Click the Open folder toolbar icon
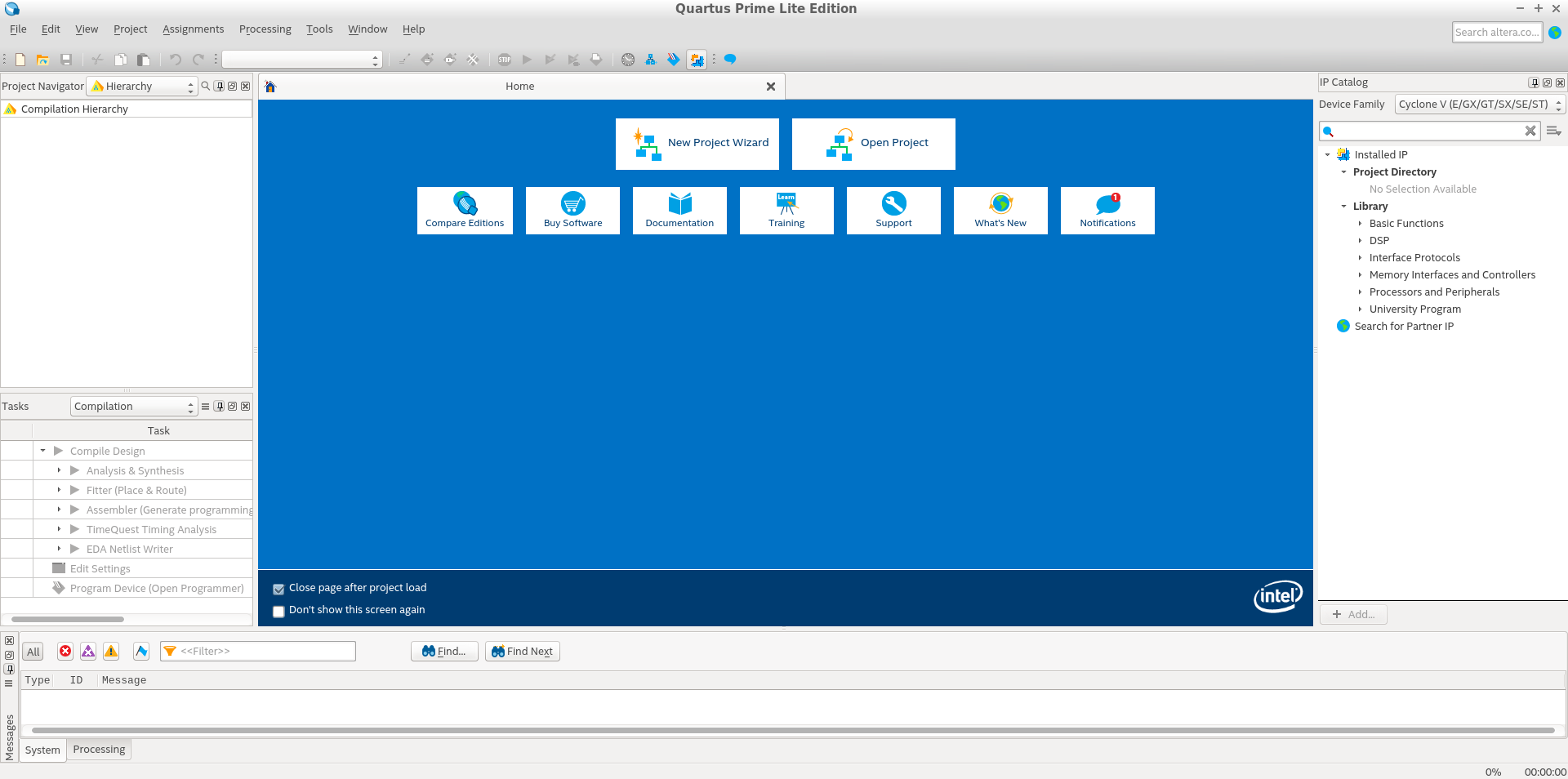 [x=43, y=60]
